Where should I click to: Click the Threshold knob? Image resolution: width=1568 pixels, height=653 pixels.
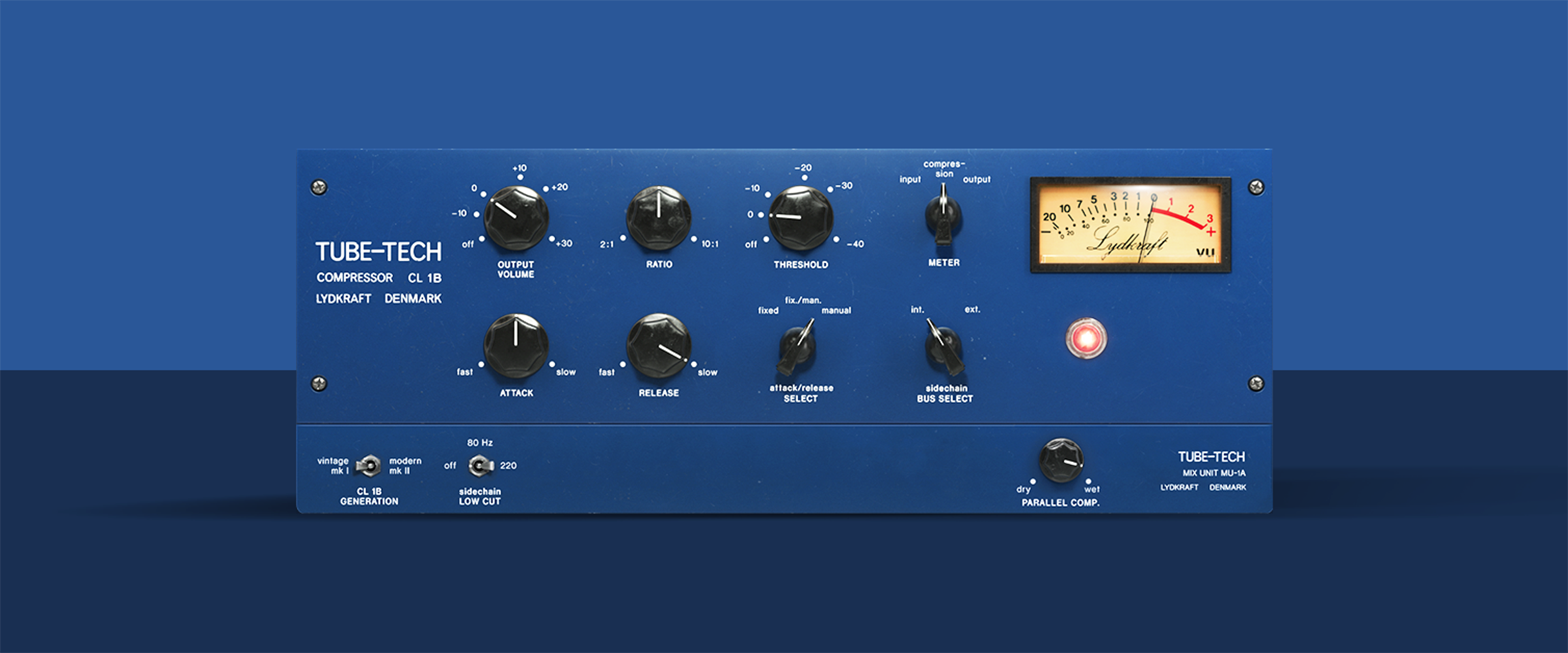(x=800, y=218)
